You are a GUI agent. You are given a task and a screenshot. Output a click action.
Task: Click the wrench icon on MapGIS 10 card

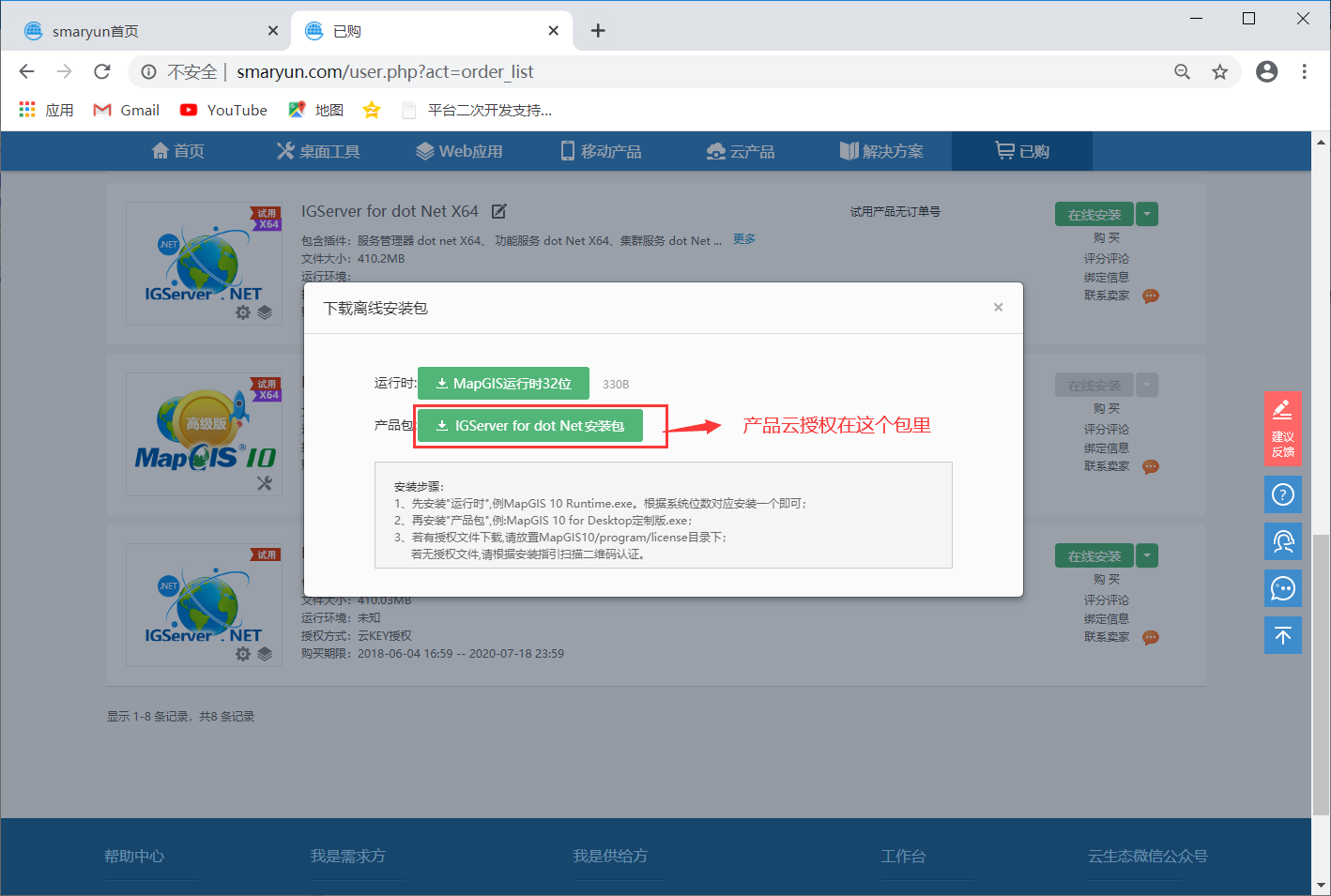point(266,484)
